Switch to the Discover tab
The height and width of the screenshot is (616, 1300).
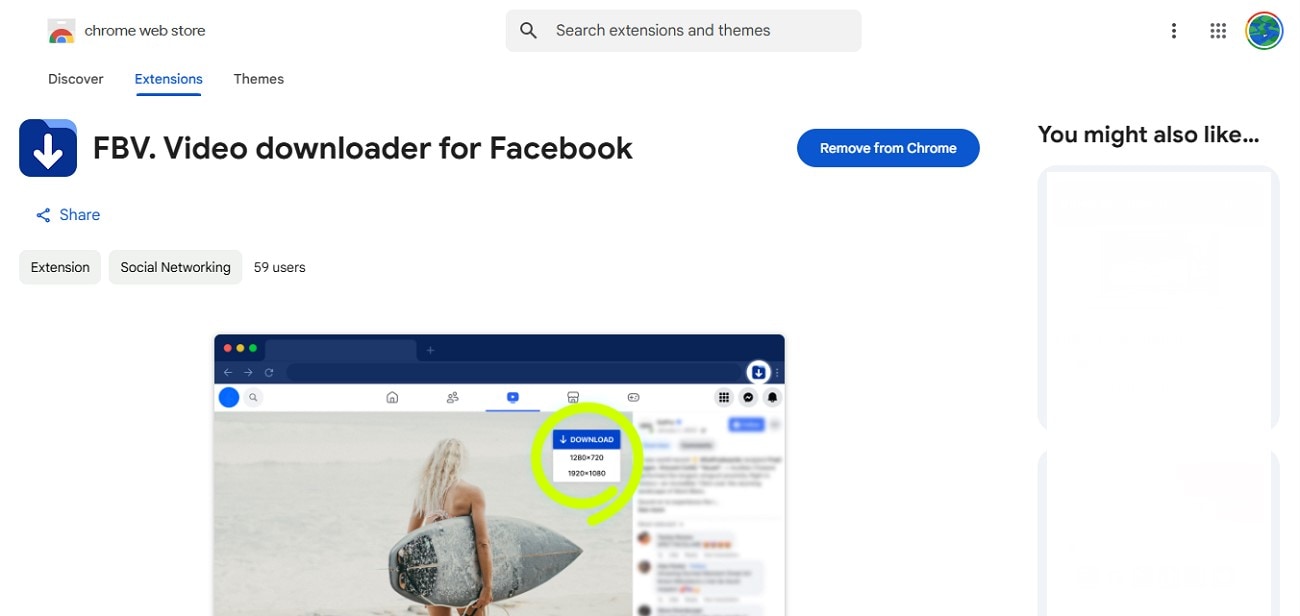[76, 79]
